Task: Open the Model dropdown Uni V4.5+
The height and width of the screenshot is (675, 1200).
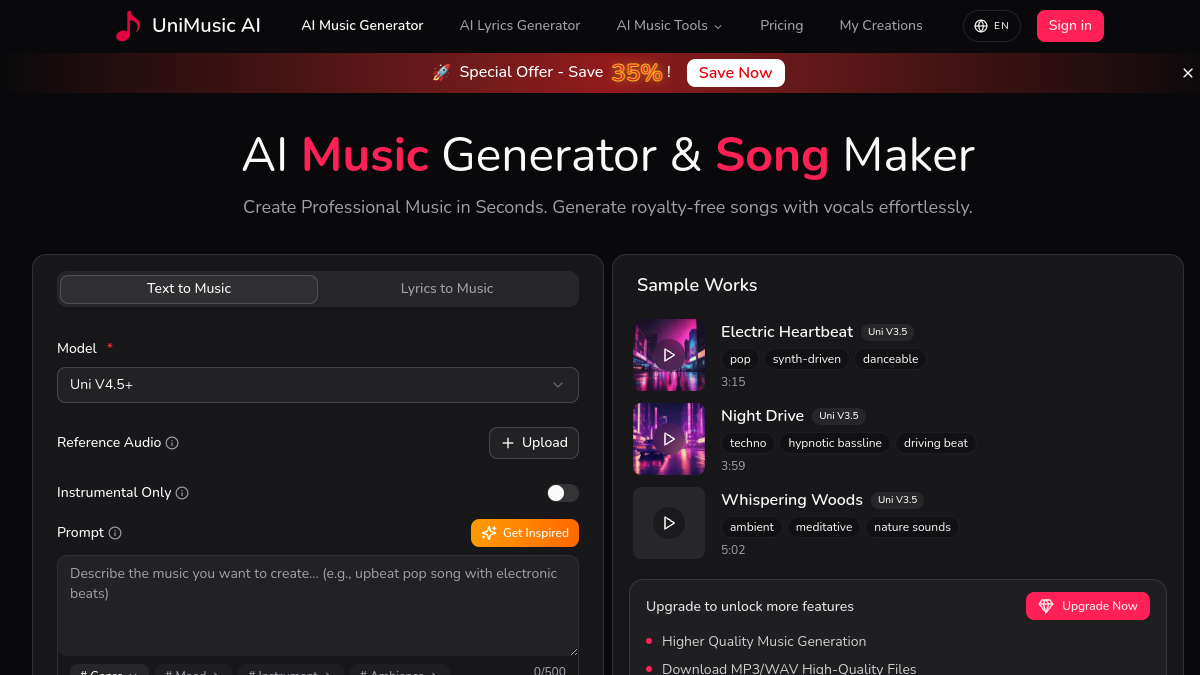Action: tap(318, 385)
